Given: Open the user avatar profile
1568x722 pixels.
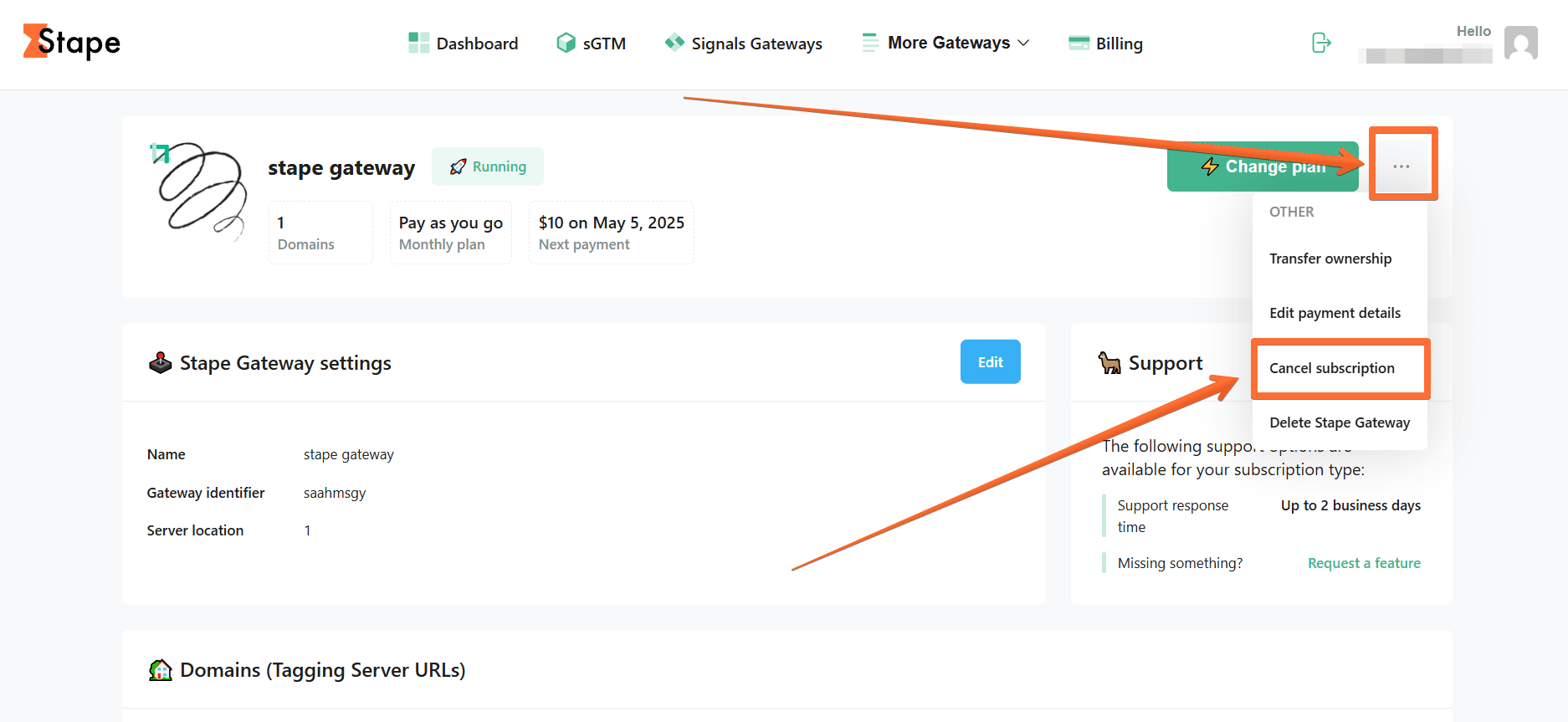Looking at the screenshot, I should [1520, 43].
